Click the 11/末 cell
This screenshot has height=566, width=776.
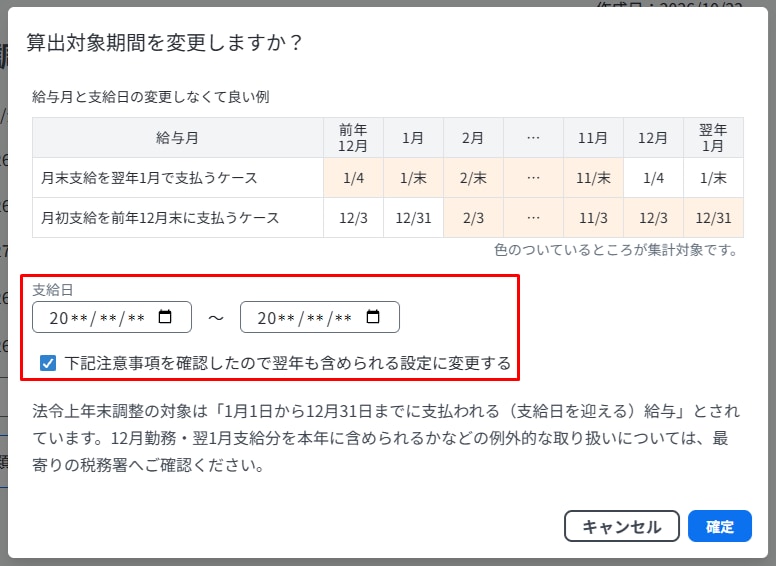(x=593, y=178)
